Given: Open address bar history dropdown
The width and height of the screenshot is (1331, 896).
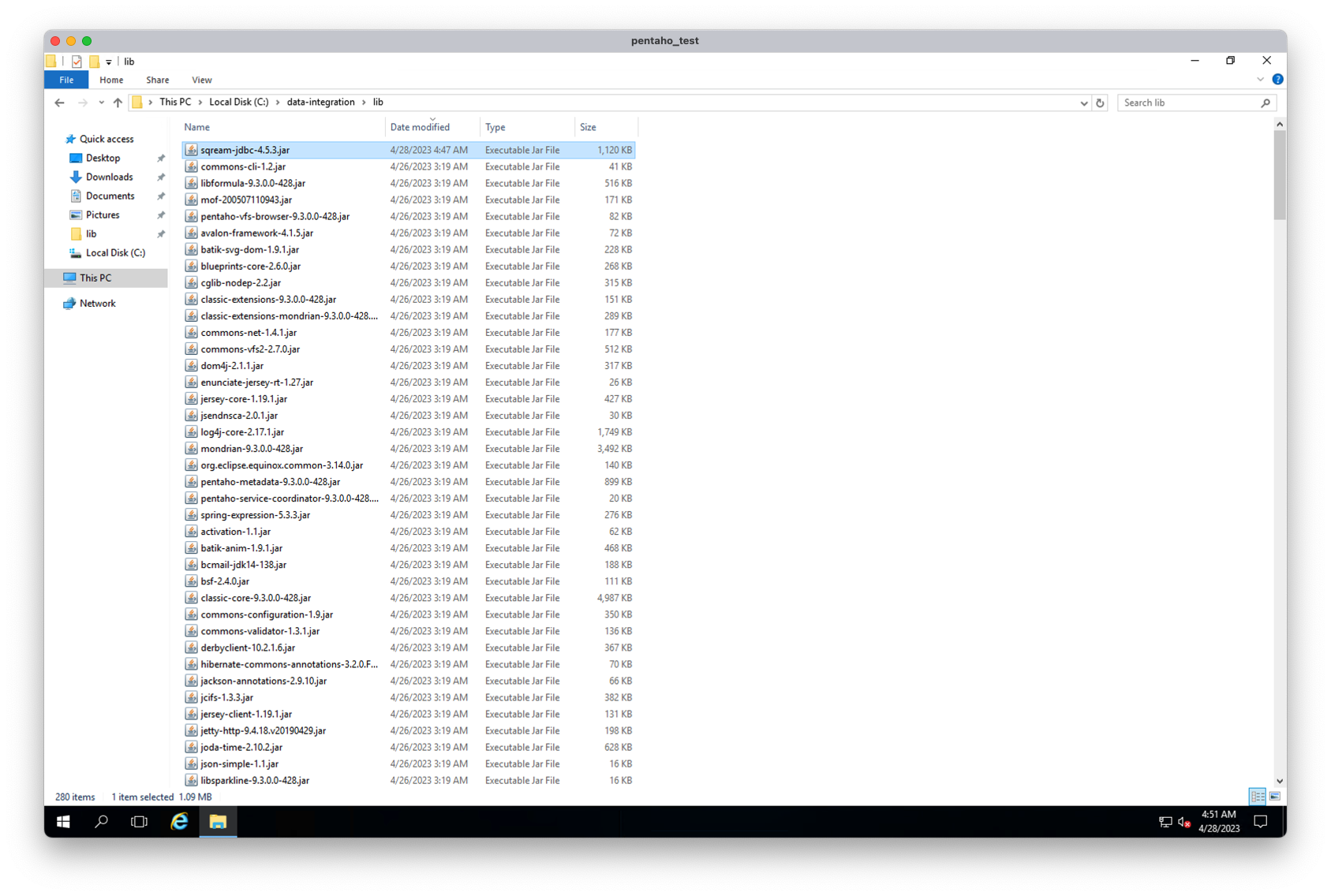Looking at the screenshot, I should pos(1083,103).
